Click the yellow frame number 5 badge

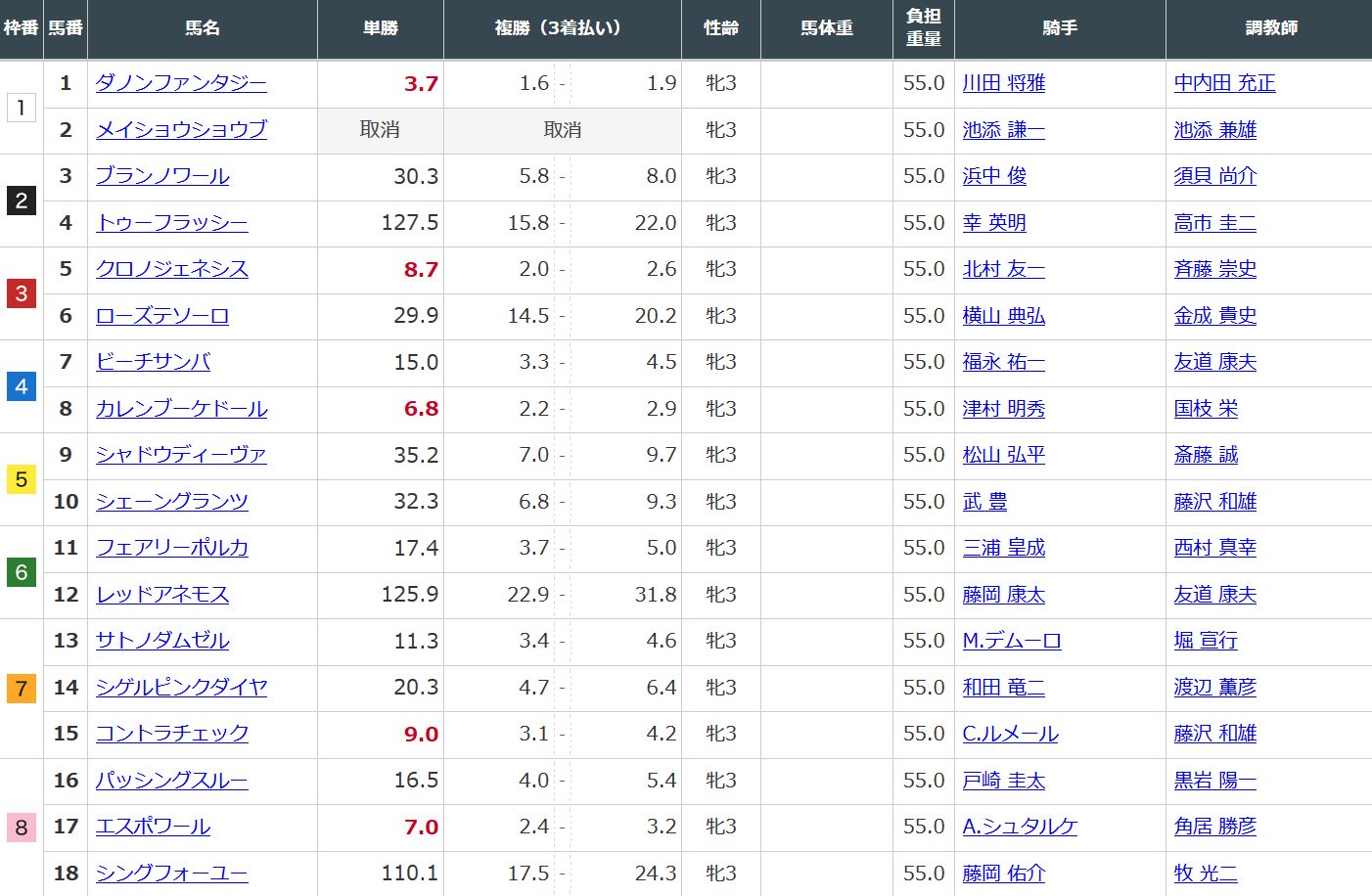[x=22, y=479]
